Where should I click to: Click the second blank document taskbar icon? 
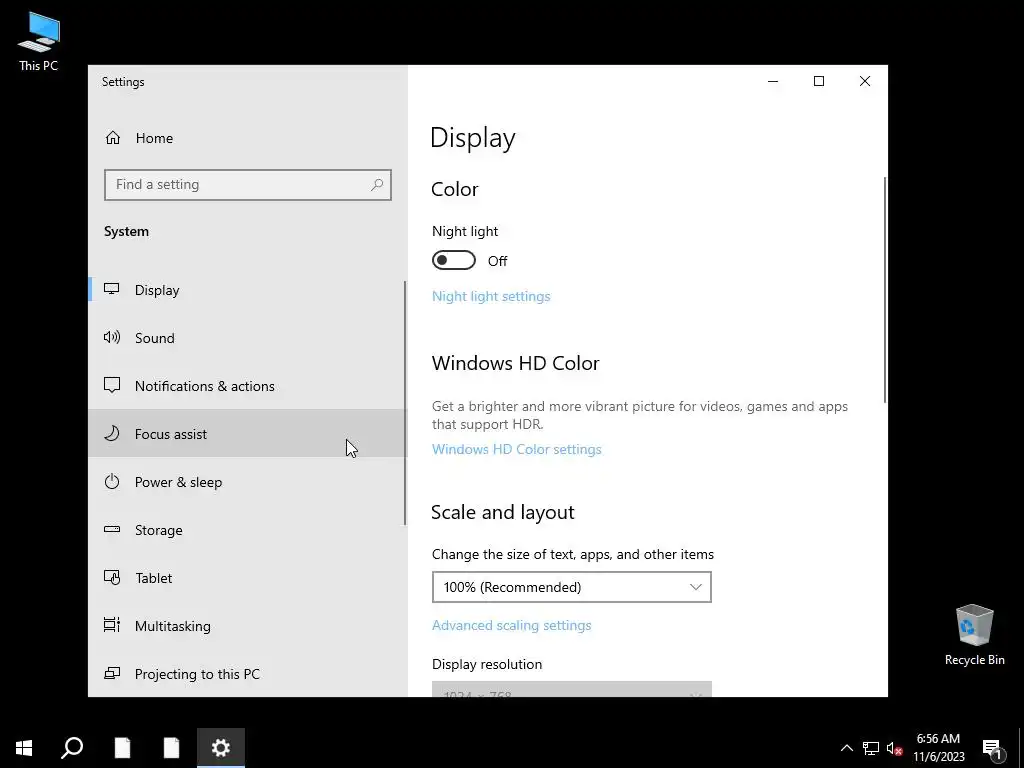coord(171,748)
